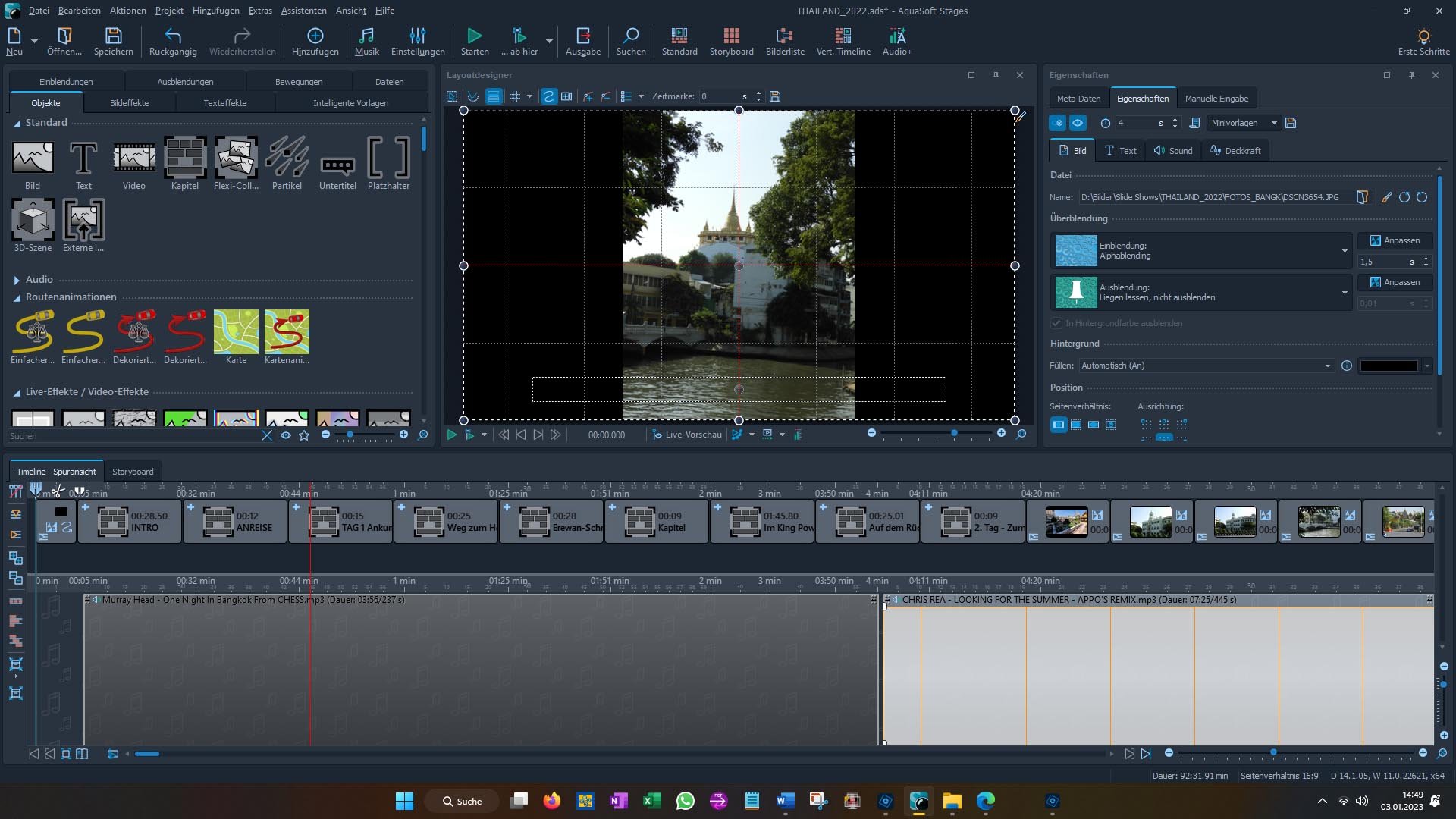Select the Flexi-Collage object icon
This screenshot has width=1456, height=819.
tap(236, 158)
